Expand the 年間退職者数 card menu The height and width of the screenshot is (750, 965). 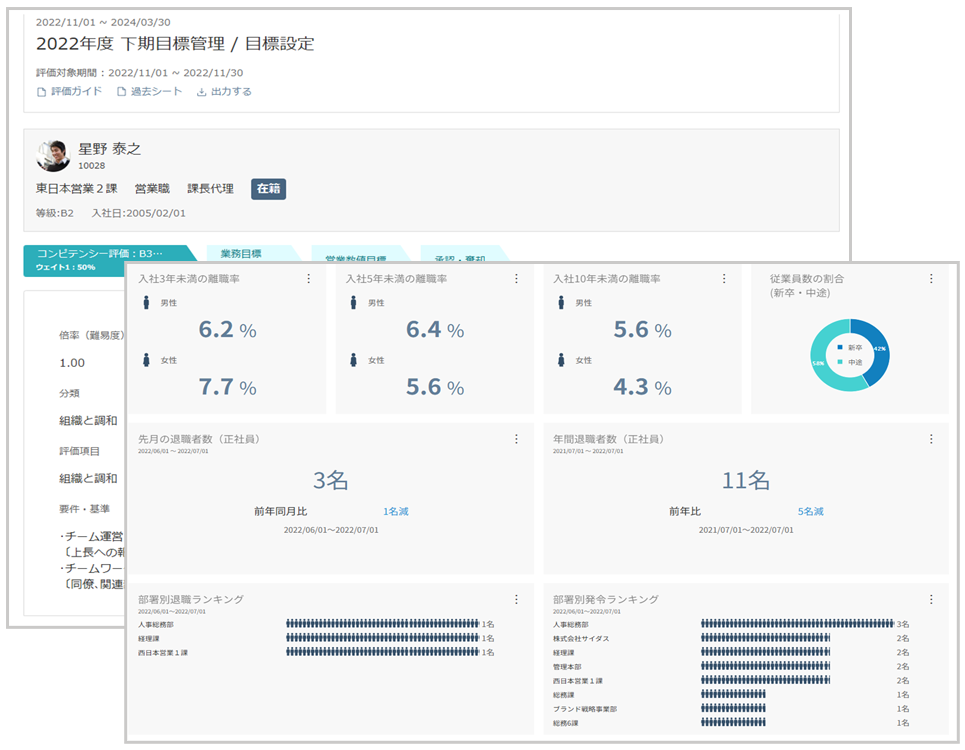point(931,439)
